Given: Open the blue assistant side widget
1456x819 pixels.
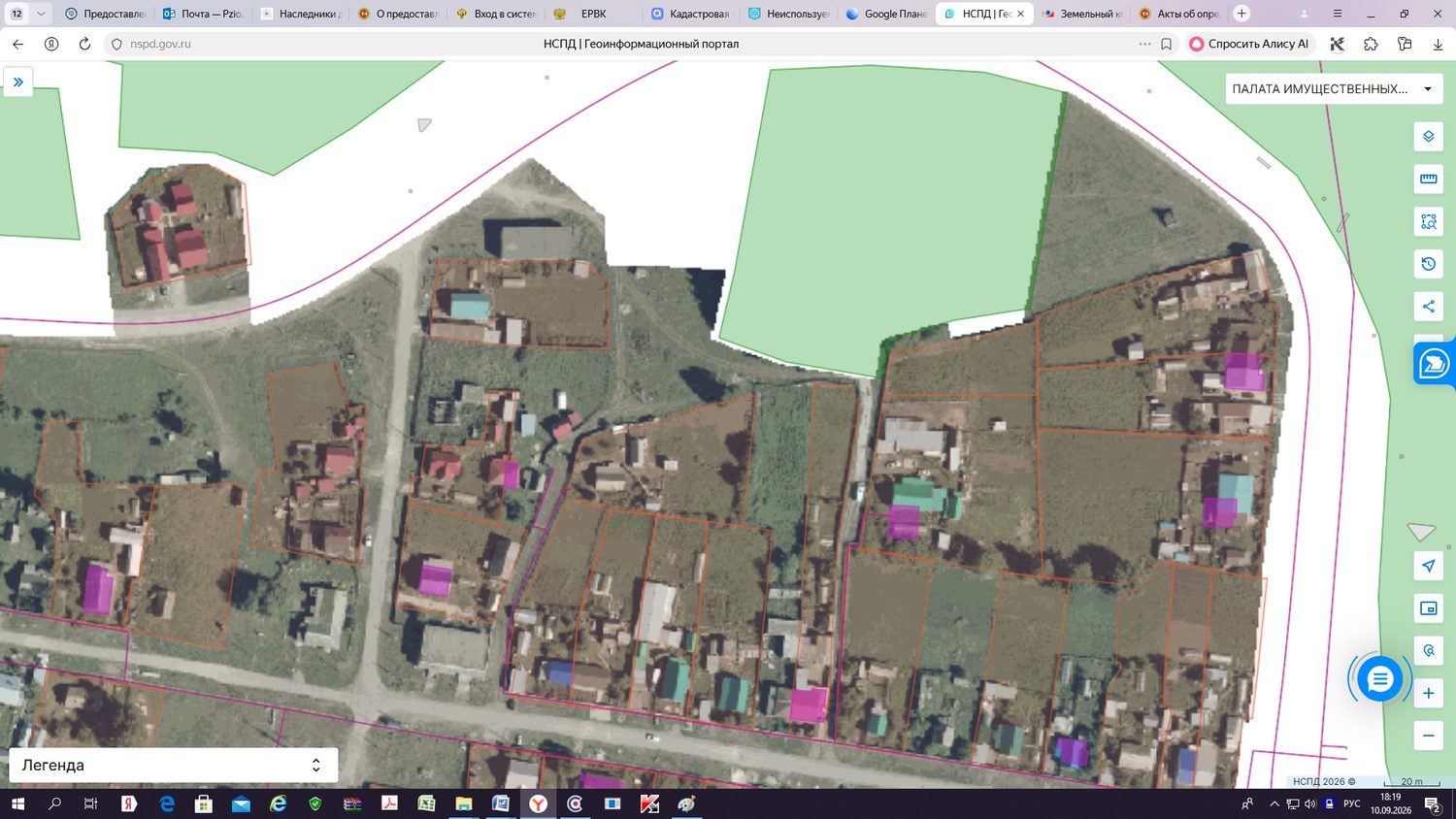Looking at the screenshot, I should click(1434, 364).
